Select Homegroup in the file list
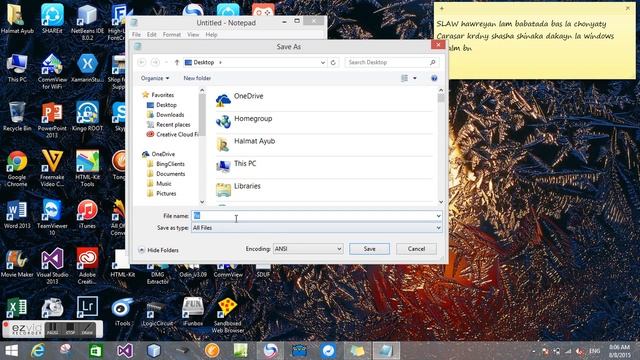The height and width of the screenshot is (360, 640). [324, 122]
